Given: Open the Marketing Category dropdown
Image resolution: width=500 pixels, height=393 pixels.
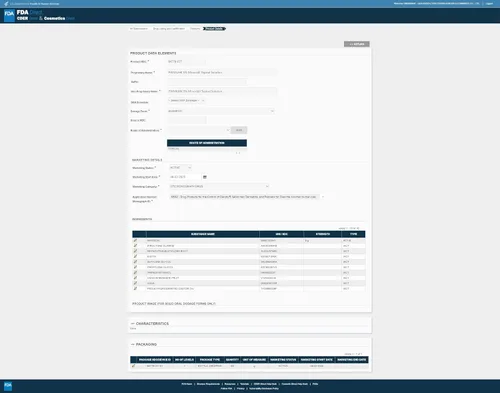Looking at the screenshot, I should (219, 186).
